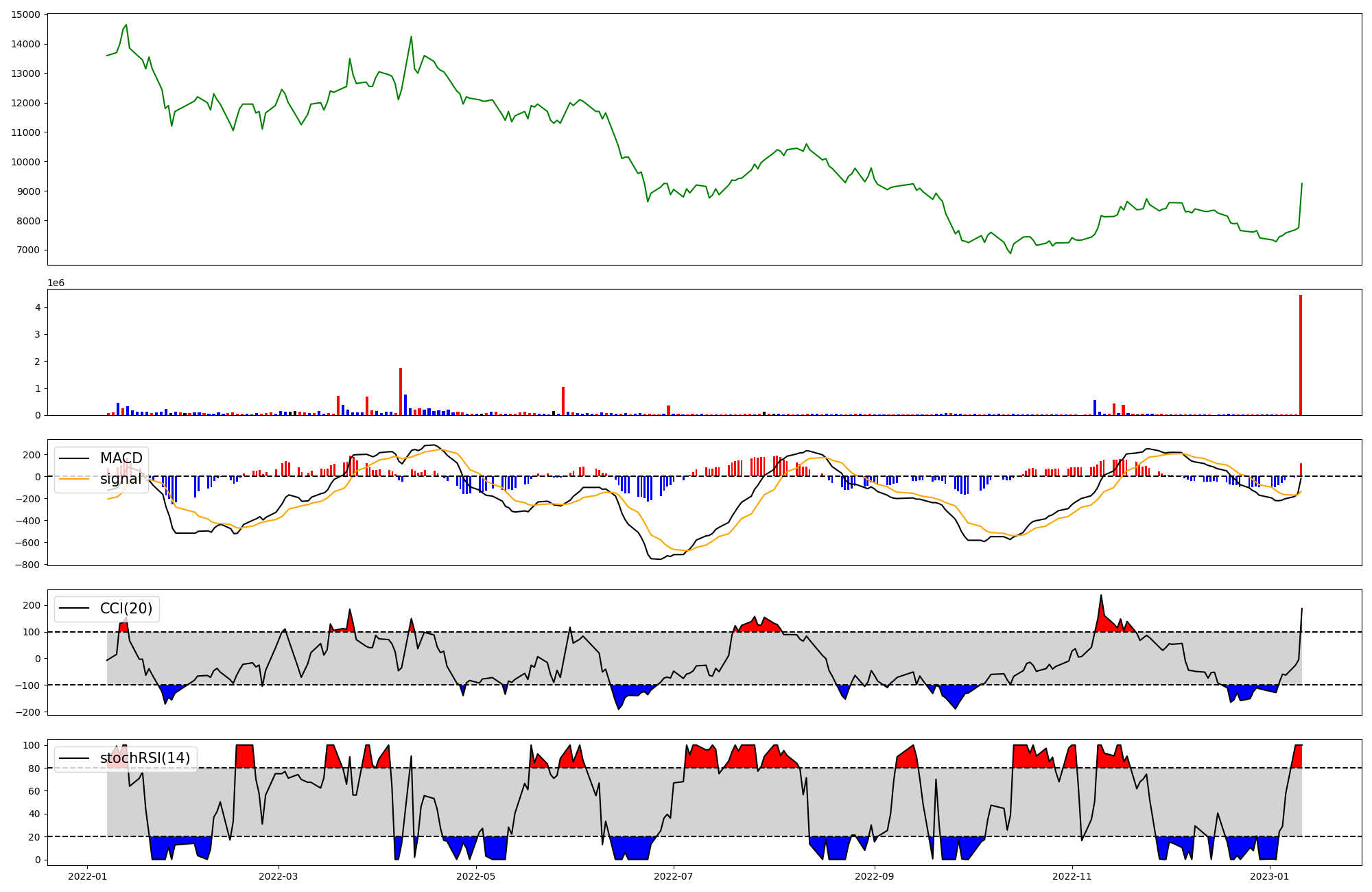This screenshot has width=1372, height=892.
Task: Click the 4 tick on volume axis
Action: point(37,307)
